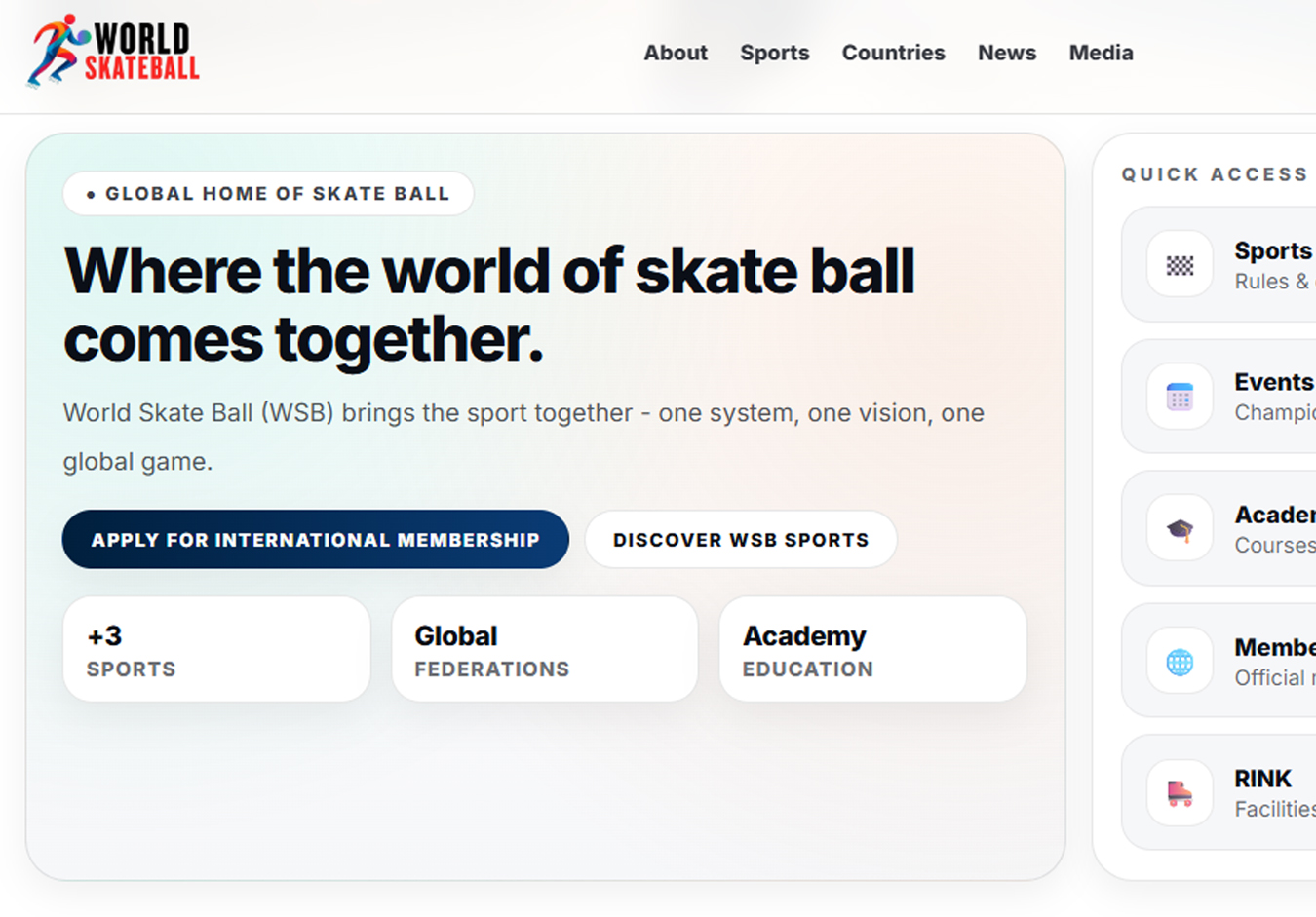Image resolution: width=1316 pixels, height=917 pixels.
Task: Open the roller skate RINK icon
Action: pos(1180,793)
